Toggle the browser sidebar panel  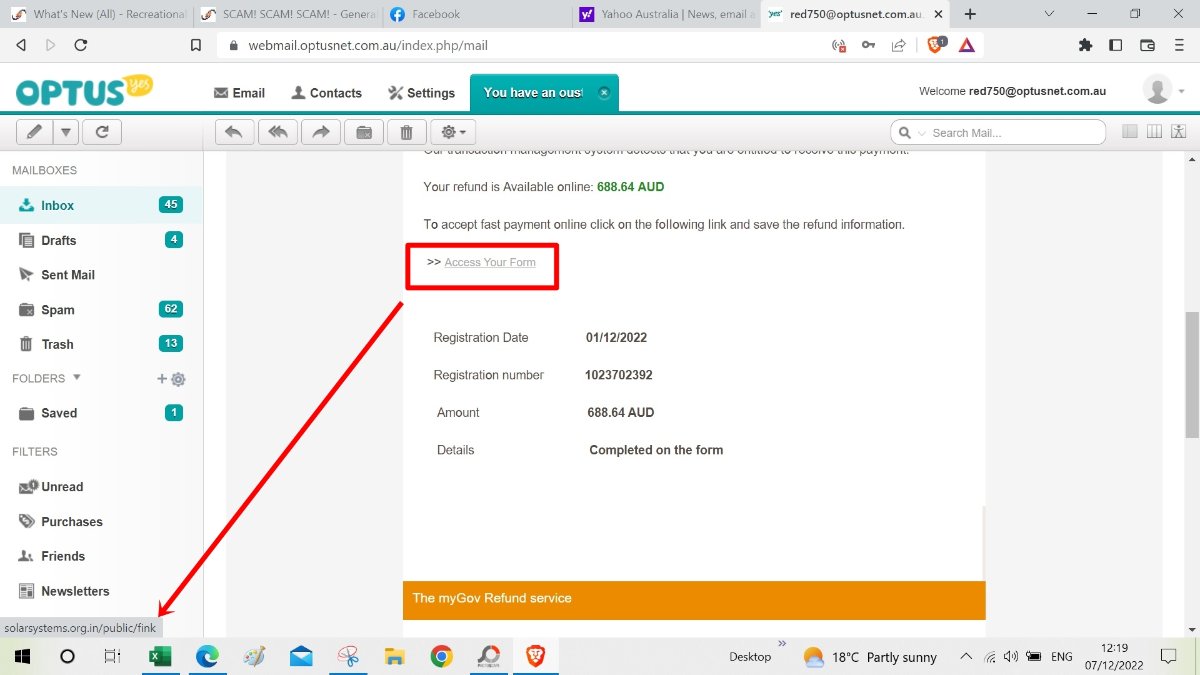1116,45
